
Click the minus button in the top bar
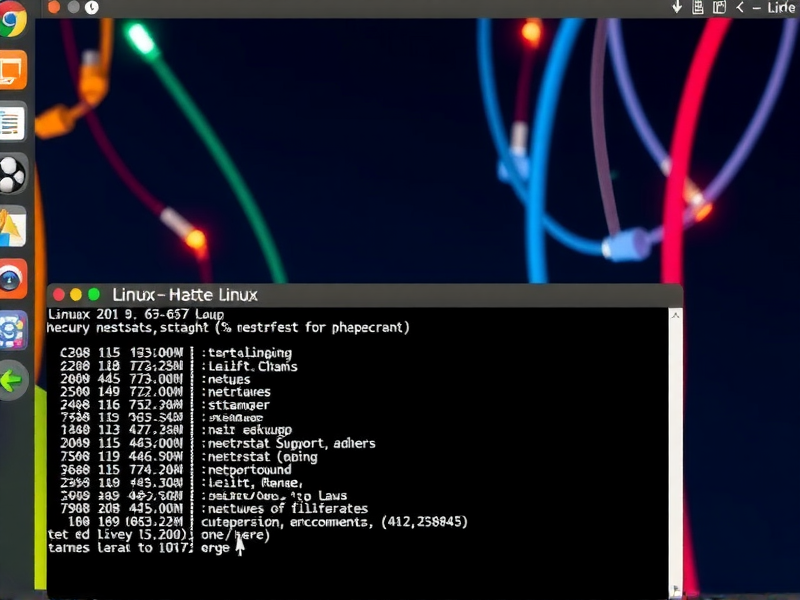756,8
